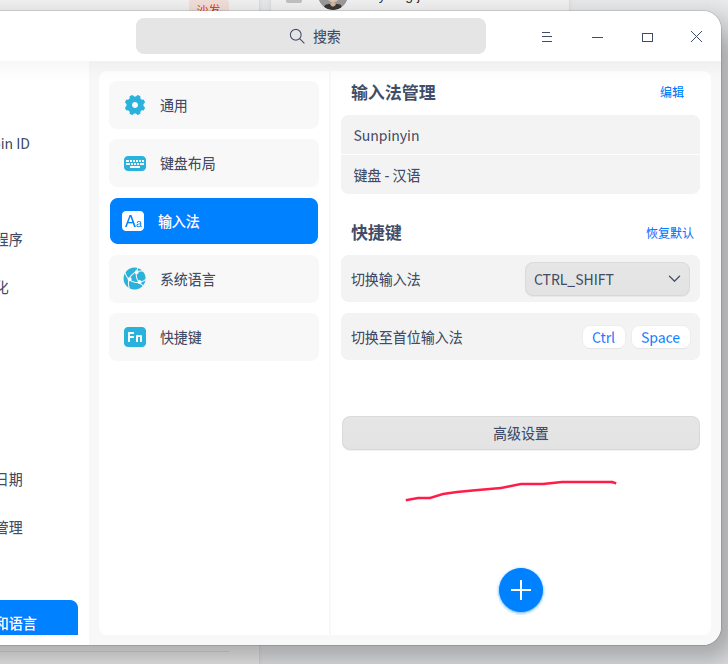Select the 输入法 section

tap(214, 221)
